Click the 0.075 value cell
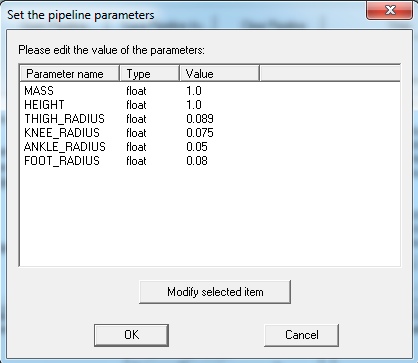This screenshot has width=418, height=363. point(200,133)
